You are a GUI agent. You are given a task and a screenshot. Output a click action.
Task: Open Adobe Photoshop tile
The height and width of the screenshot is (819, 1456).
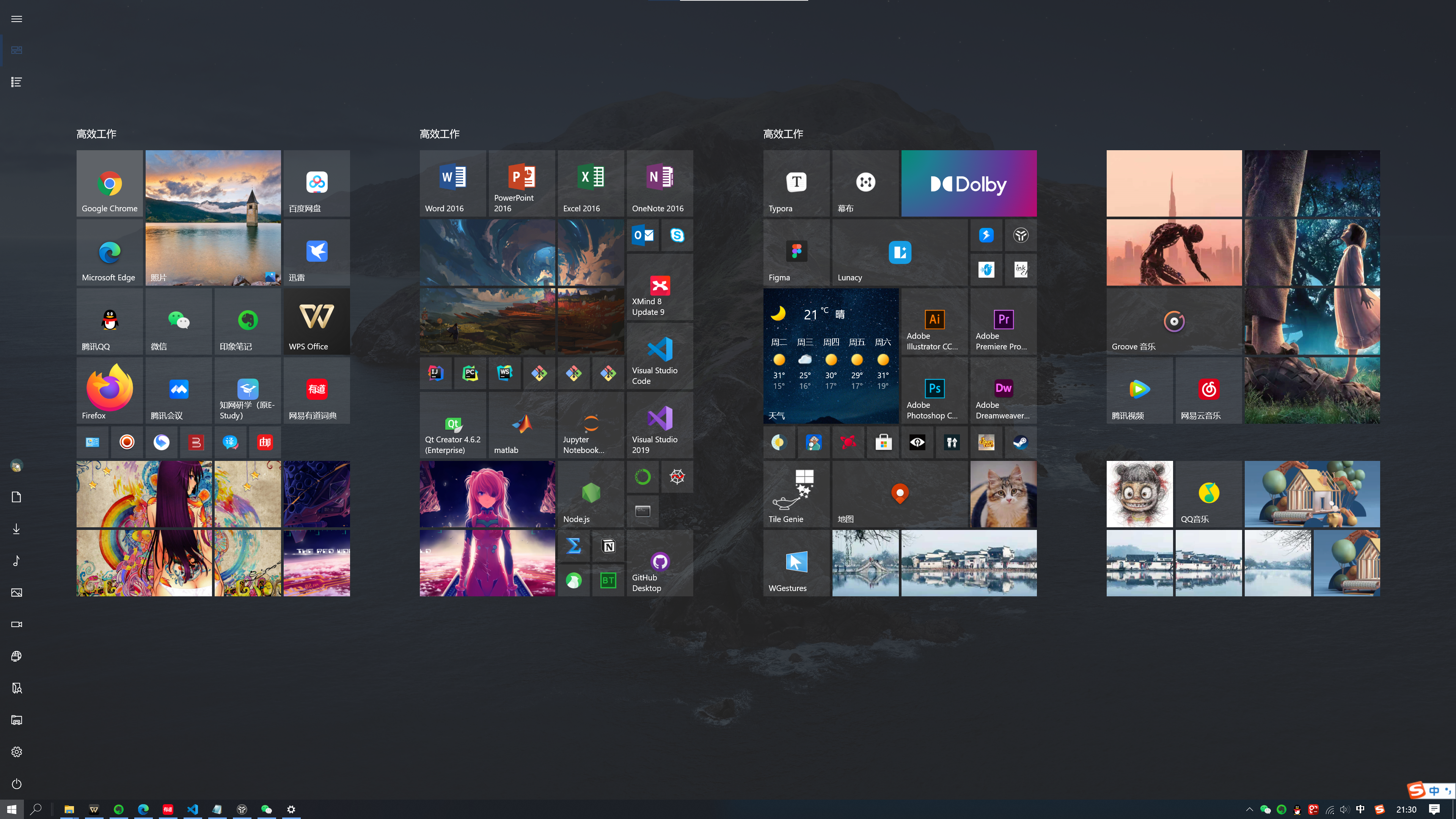[934, 391]
